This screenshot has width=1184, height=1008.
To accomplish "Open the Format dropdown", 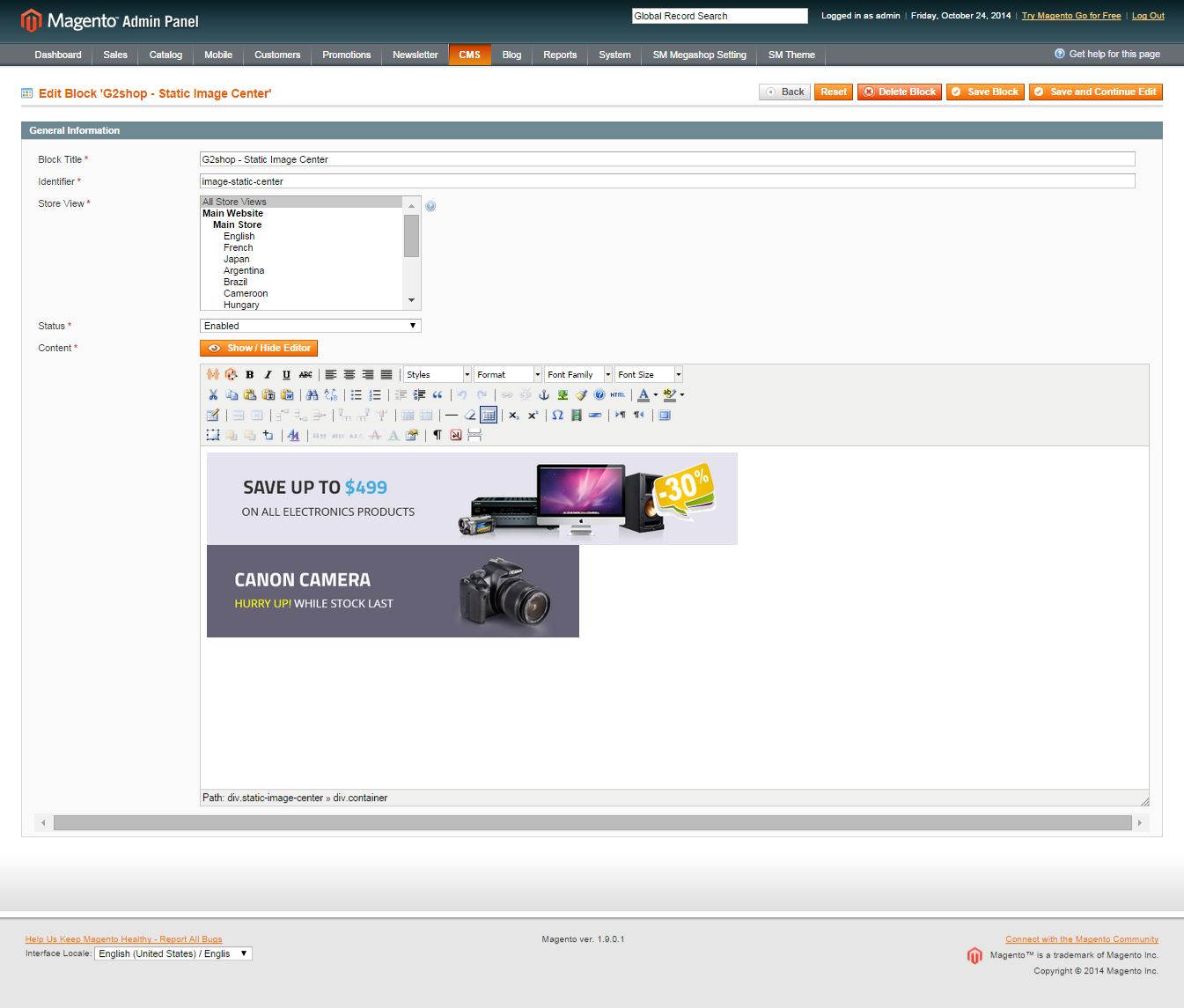I will 508,375.
